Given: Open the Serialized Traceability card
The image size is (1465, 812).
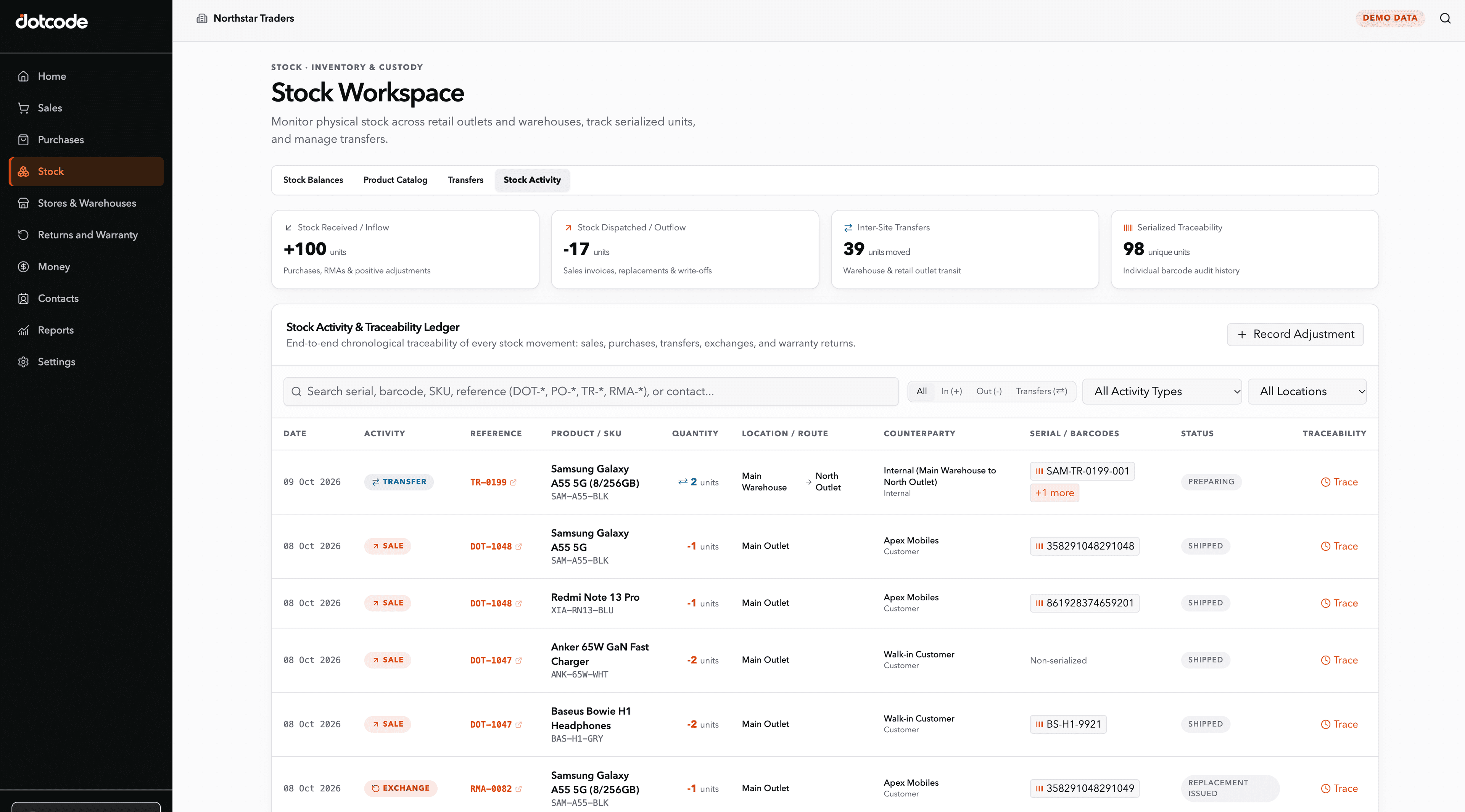Looking at the screenshot, I should pos(1244,250).
